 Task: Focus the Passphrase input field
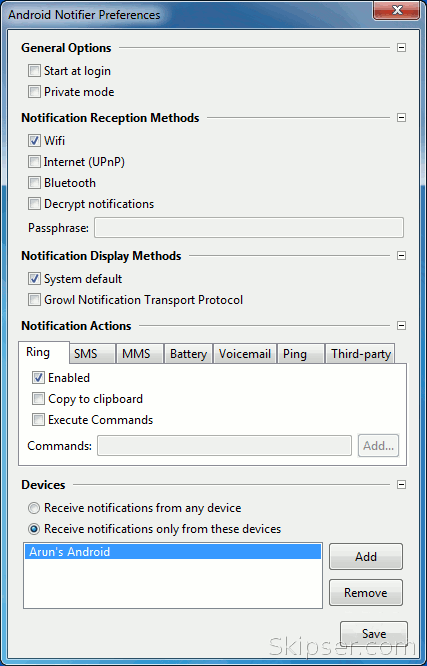(249, 228)
